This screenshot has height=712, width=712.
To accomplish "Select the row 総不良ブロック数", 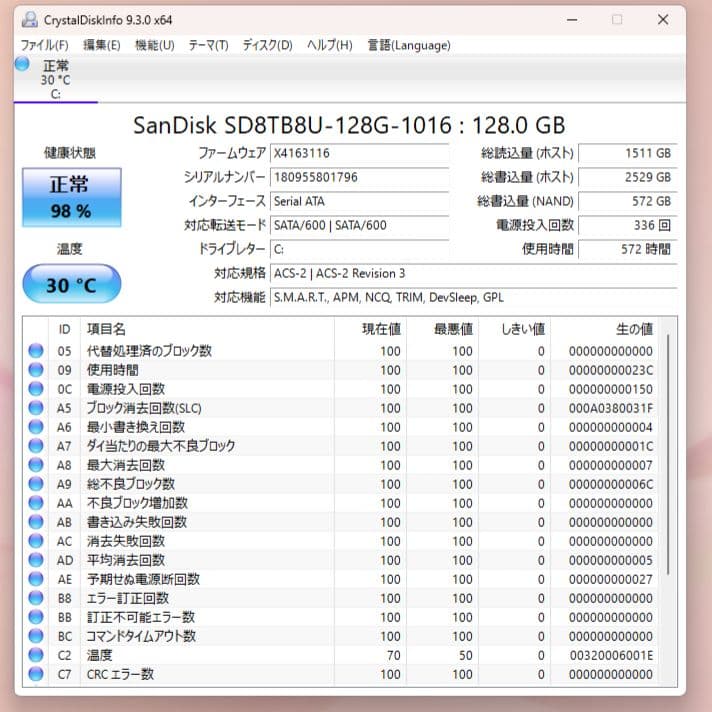I will coord(341,484).
